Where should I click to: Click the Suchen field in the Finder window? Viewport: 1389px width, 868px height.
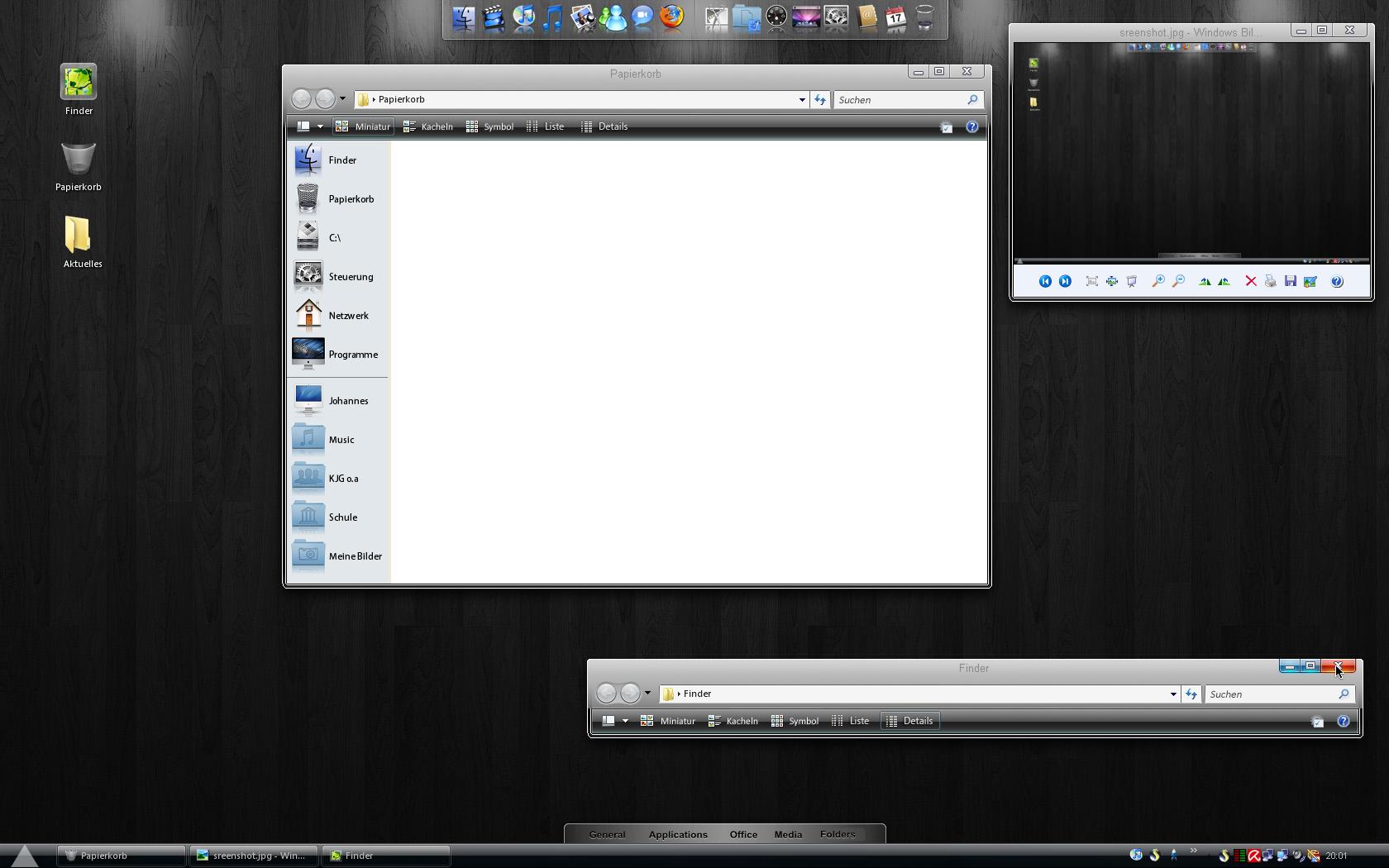(x=1269, y=694)
